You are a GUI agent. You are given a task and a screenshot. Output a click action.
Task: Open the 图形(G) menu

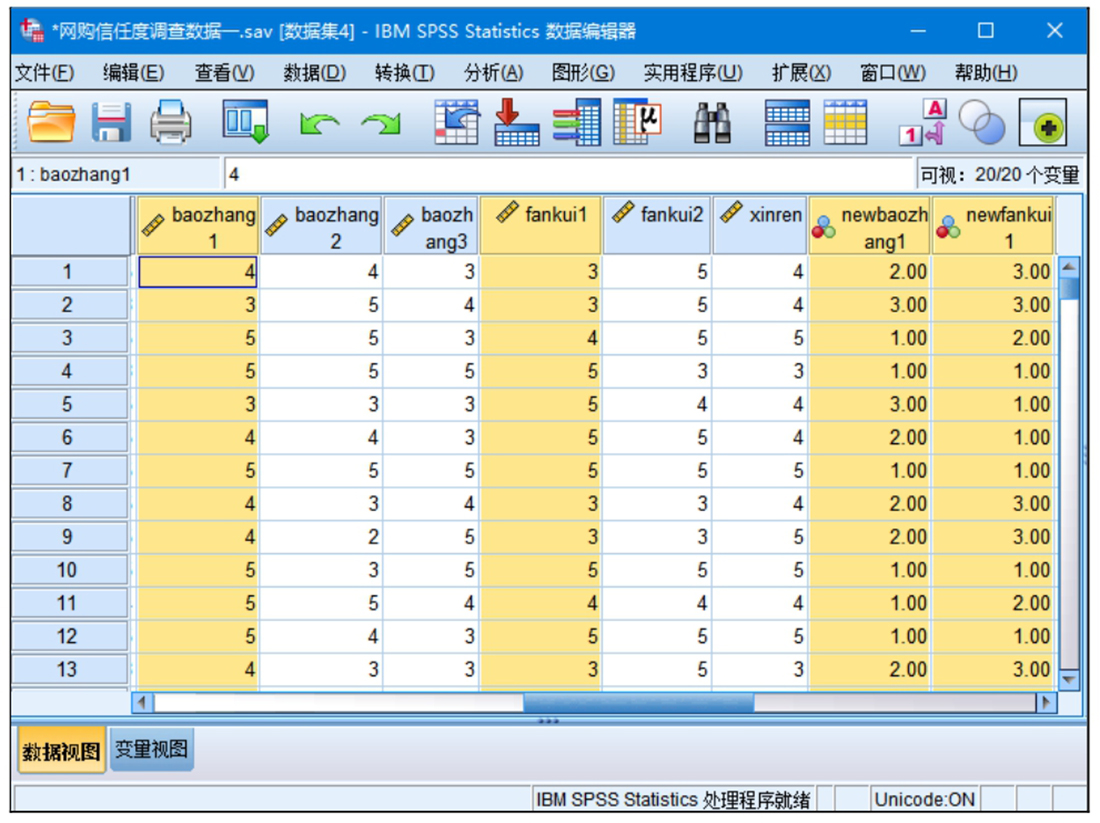583,73
